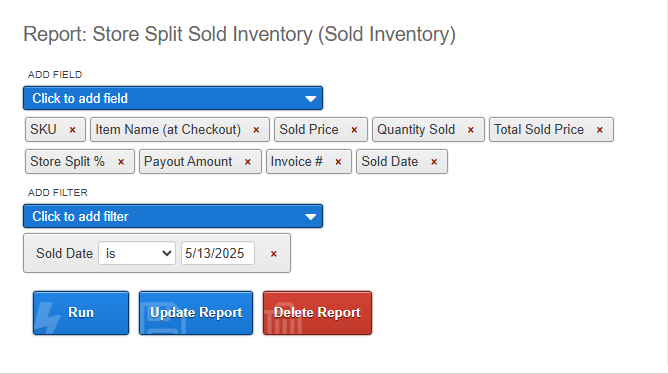
Task: Remove the Sold Price field tag
Action: (x=354, y=130)
